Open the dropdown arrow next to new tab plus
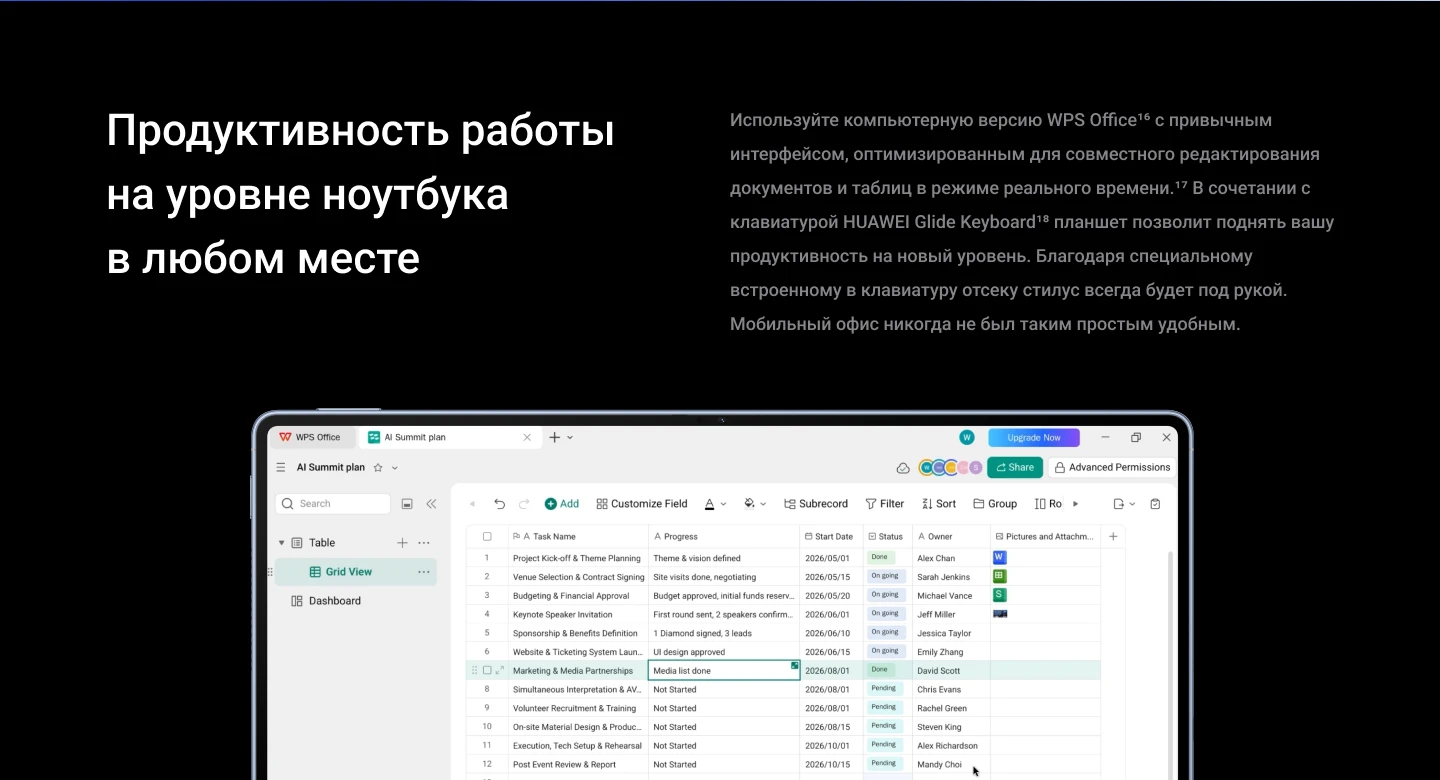 click(x=570, y=437)
